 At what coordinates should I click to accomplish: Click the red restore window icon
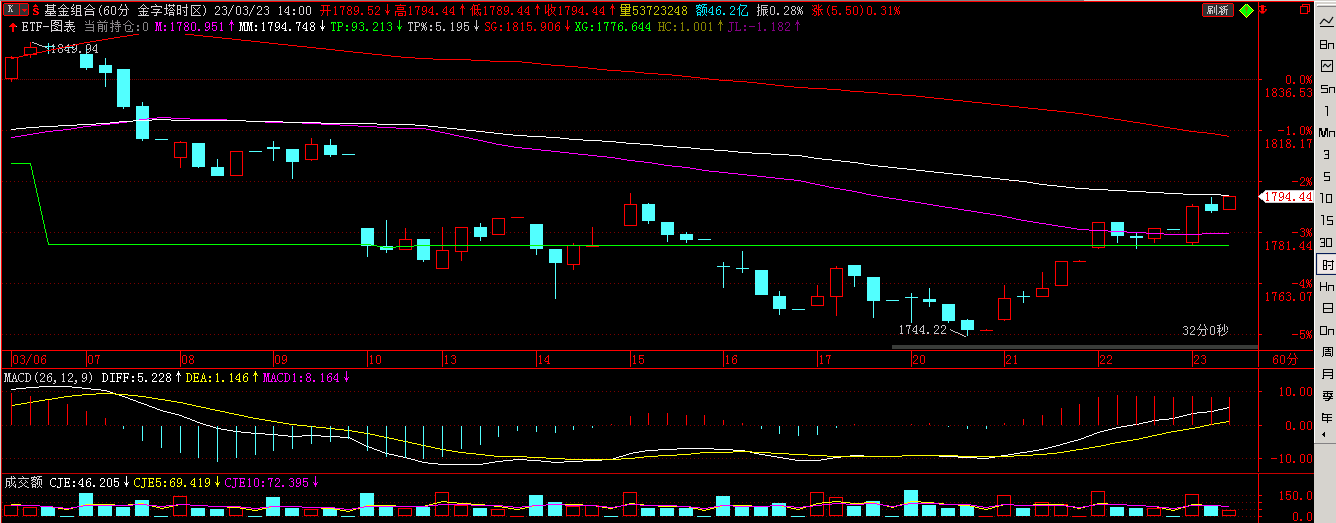click(x=1304, y=8)
